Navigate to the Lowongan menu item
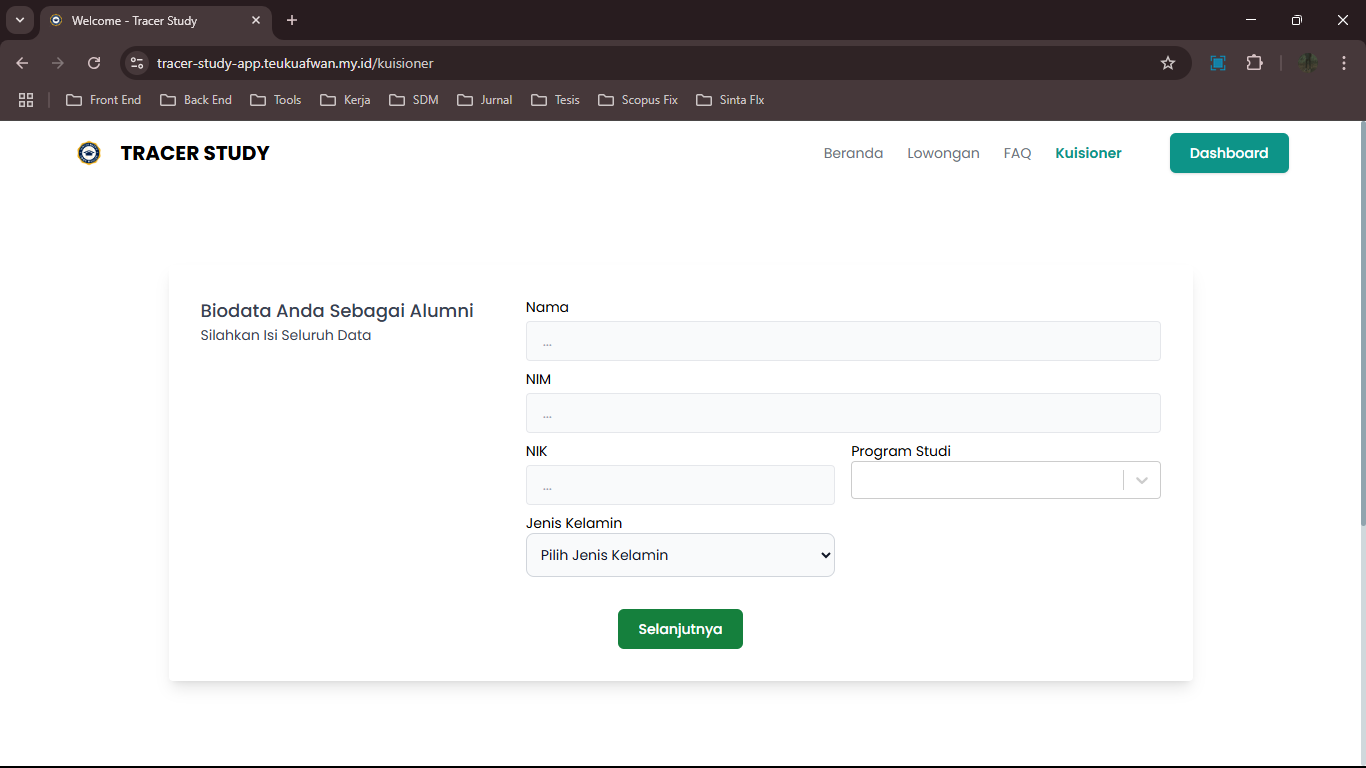Screen dimensions: 1366x768 [943, 153]
